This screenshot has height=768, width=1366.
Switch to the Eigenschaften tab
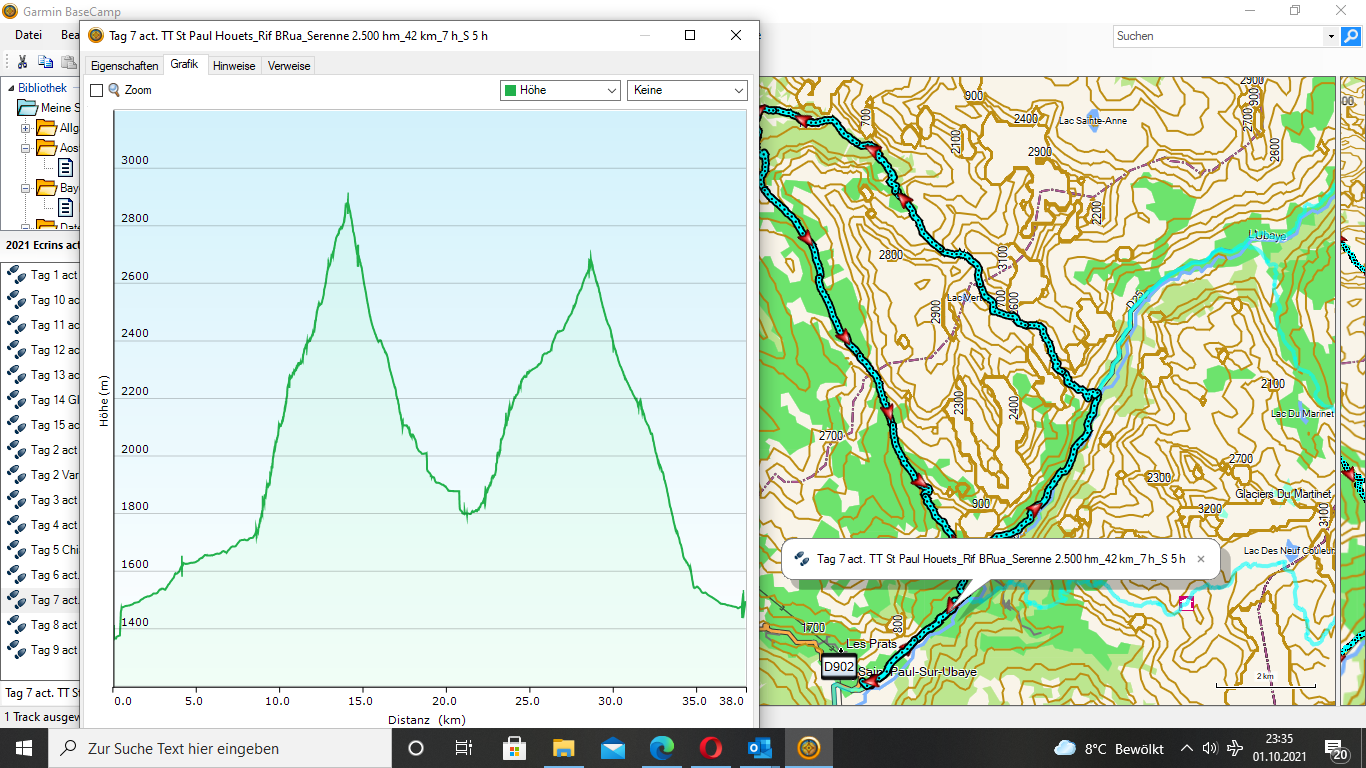(124, 66)
